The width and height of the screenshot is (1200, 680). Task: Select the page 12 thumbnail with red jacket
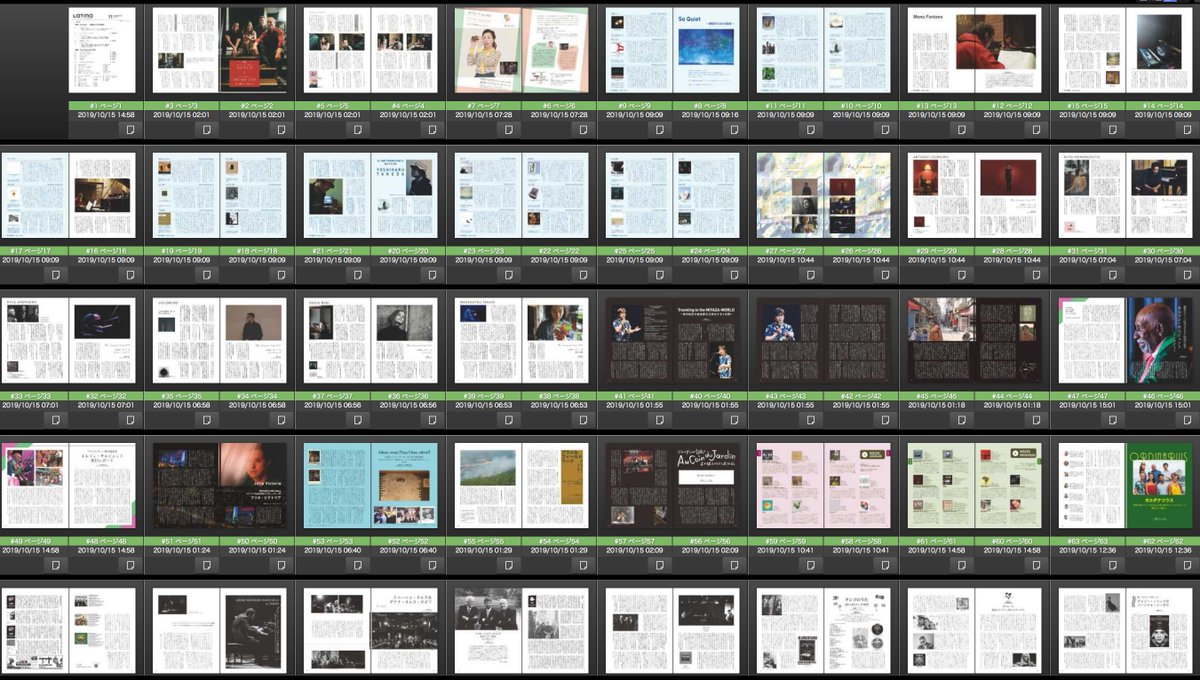point(1007,51)
